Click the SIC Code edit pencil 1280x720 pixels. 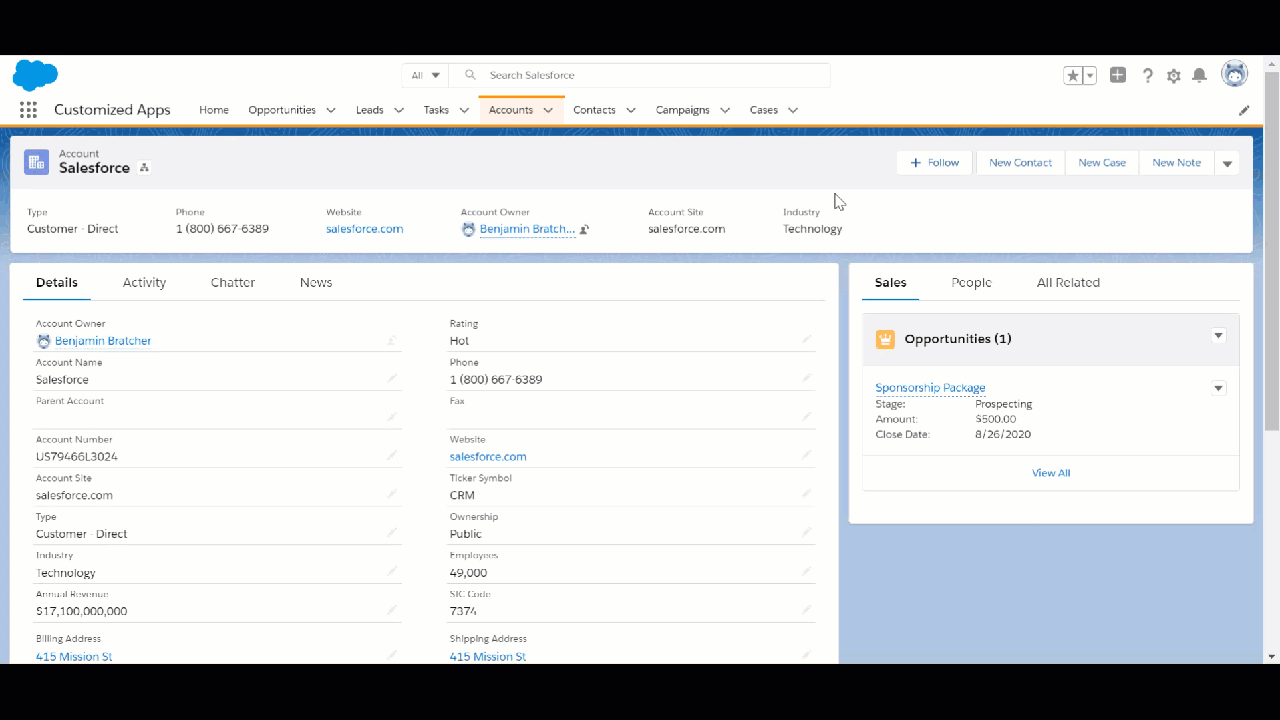(806, 610)
